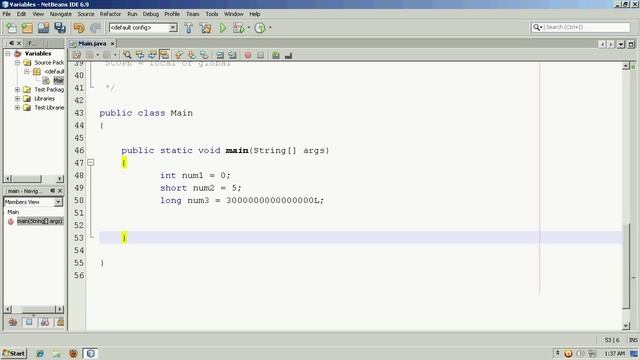Collapse the Variables project node

point(7,53)
